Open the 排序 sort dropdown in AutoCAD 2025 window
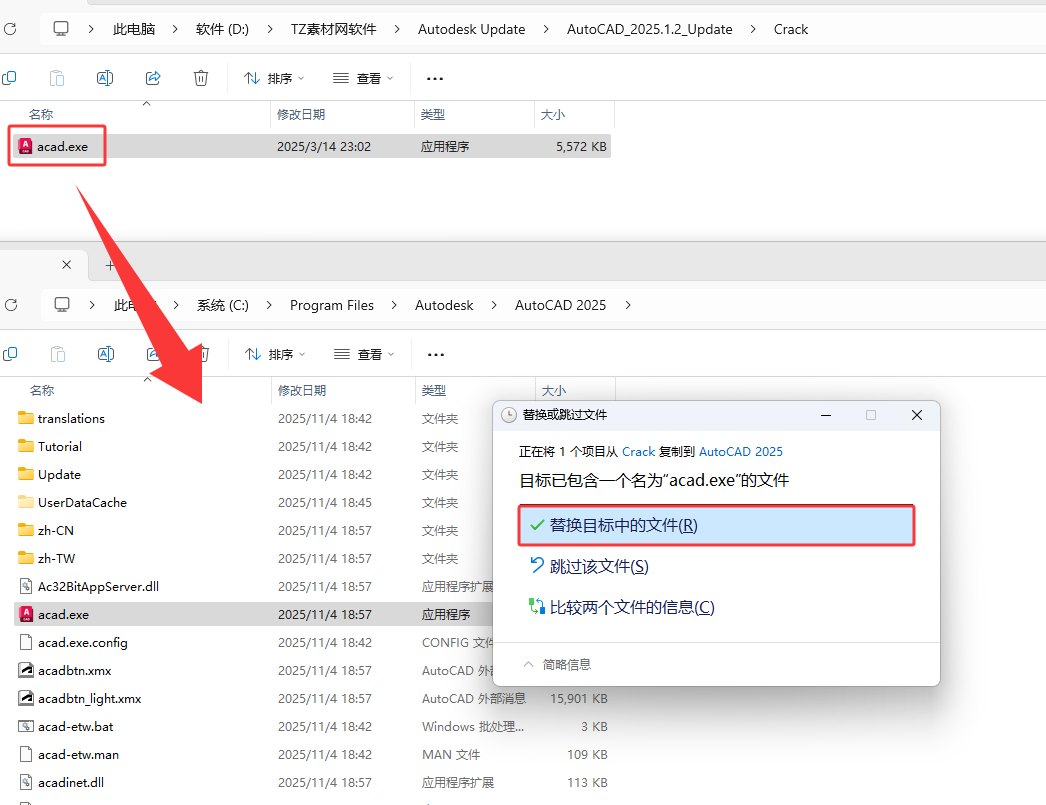The width and height of the screenshot is (1046, 805). pyautogui.click(x=275, y=355)
